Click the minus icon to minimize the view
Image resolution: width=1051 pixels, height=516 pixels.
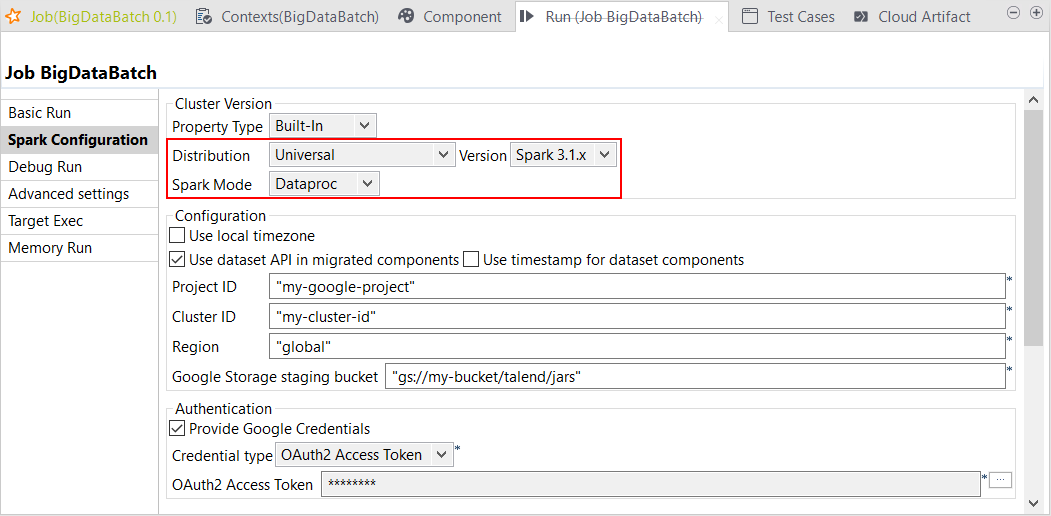coord(1012,12)
